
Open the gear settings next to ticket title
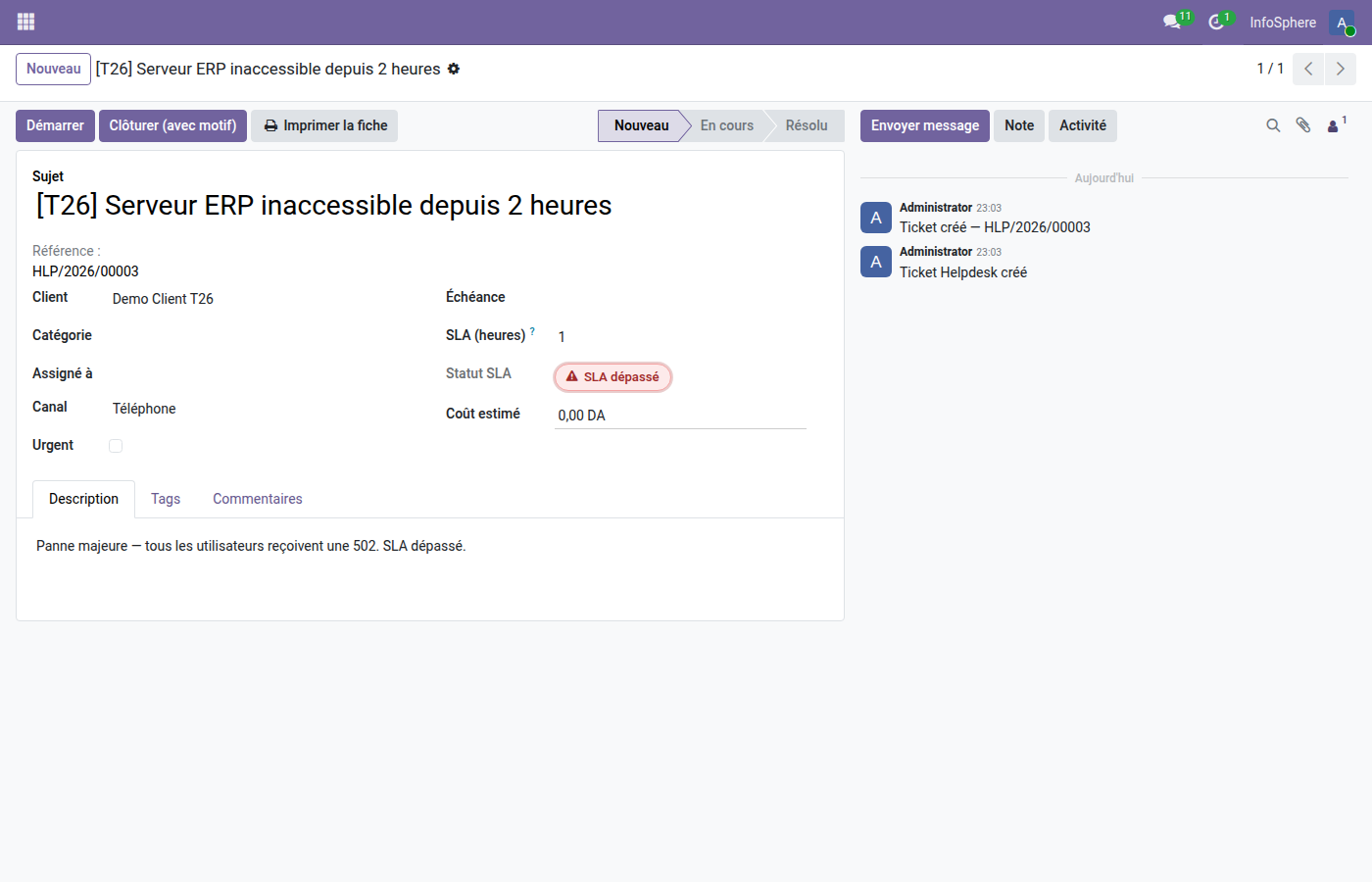(453, 69)
